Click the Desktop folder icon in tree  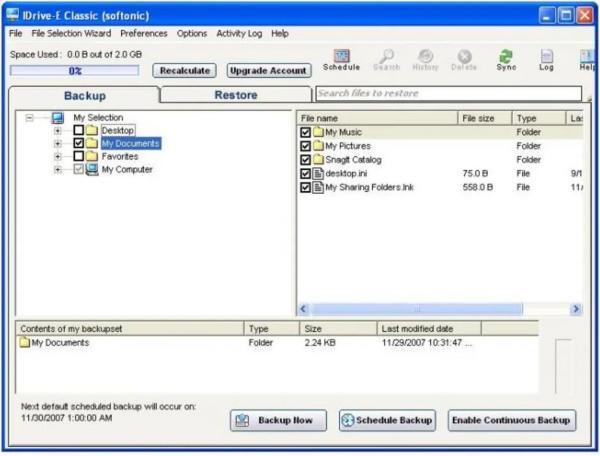click(x=92, y=130)
